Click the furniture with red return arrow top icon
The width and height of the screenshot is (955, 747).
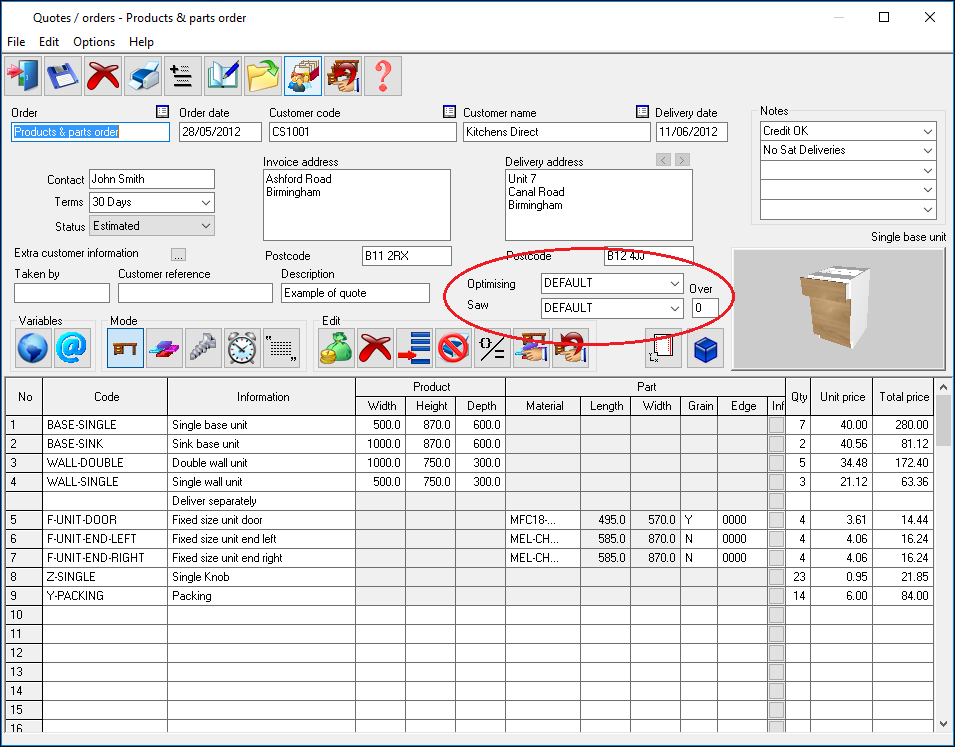[343, 76]
